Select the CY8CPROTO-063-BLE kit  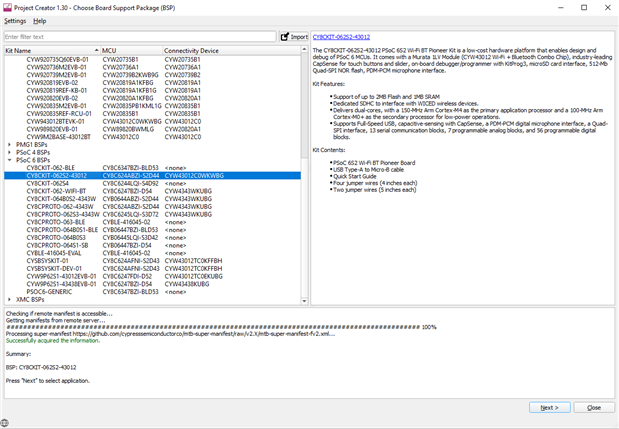point(152,222)
